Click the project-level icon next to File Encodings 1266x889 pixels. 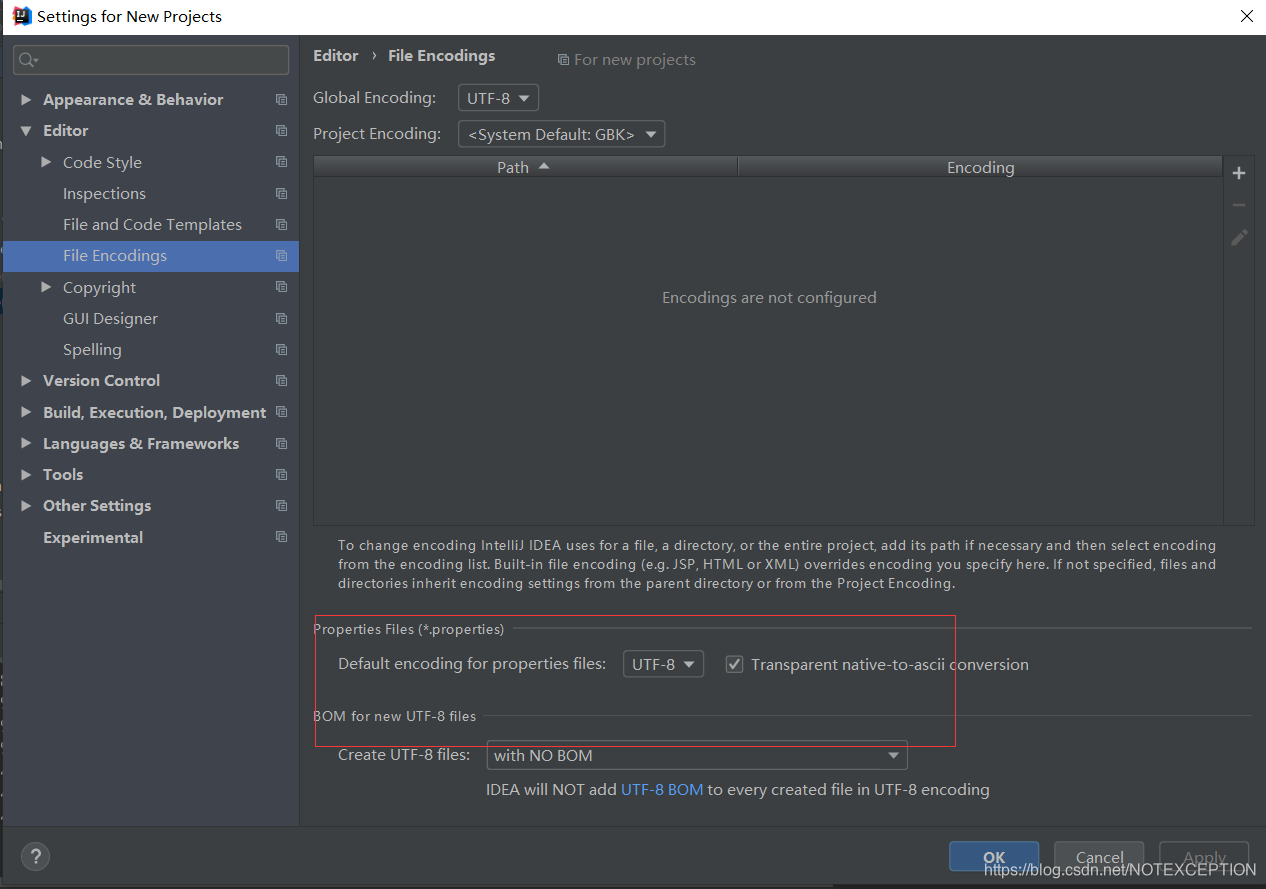tap(281, 256)
